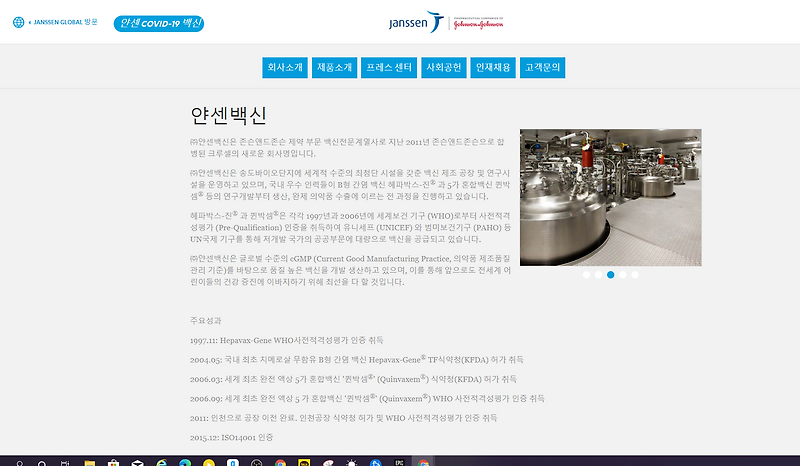This screenshot has width=800, height=466.
Task: Click the 얀센백신 page heading
Action: tap(229, 115)
